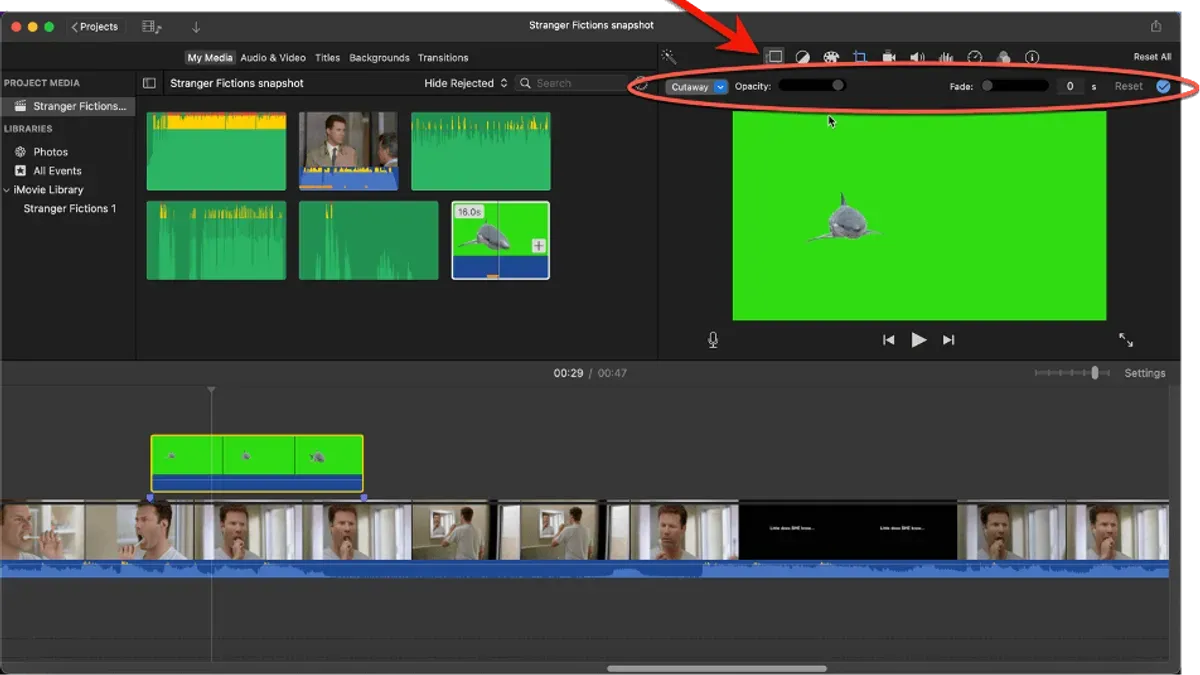Skip to next clip
1200x675 pixels.
949,340
